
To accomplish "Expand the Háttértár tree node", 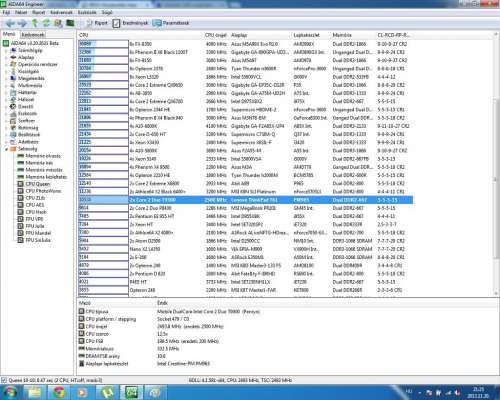I will pyautogui.click(x=6, y=92).
